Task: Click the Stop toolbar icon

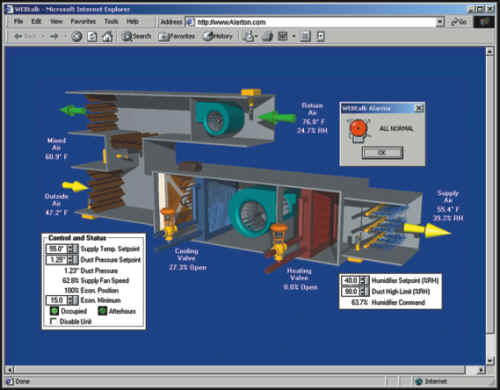Action: click(x=77, y=36)
